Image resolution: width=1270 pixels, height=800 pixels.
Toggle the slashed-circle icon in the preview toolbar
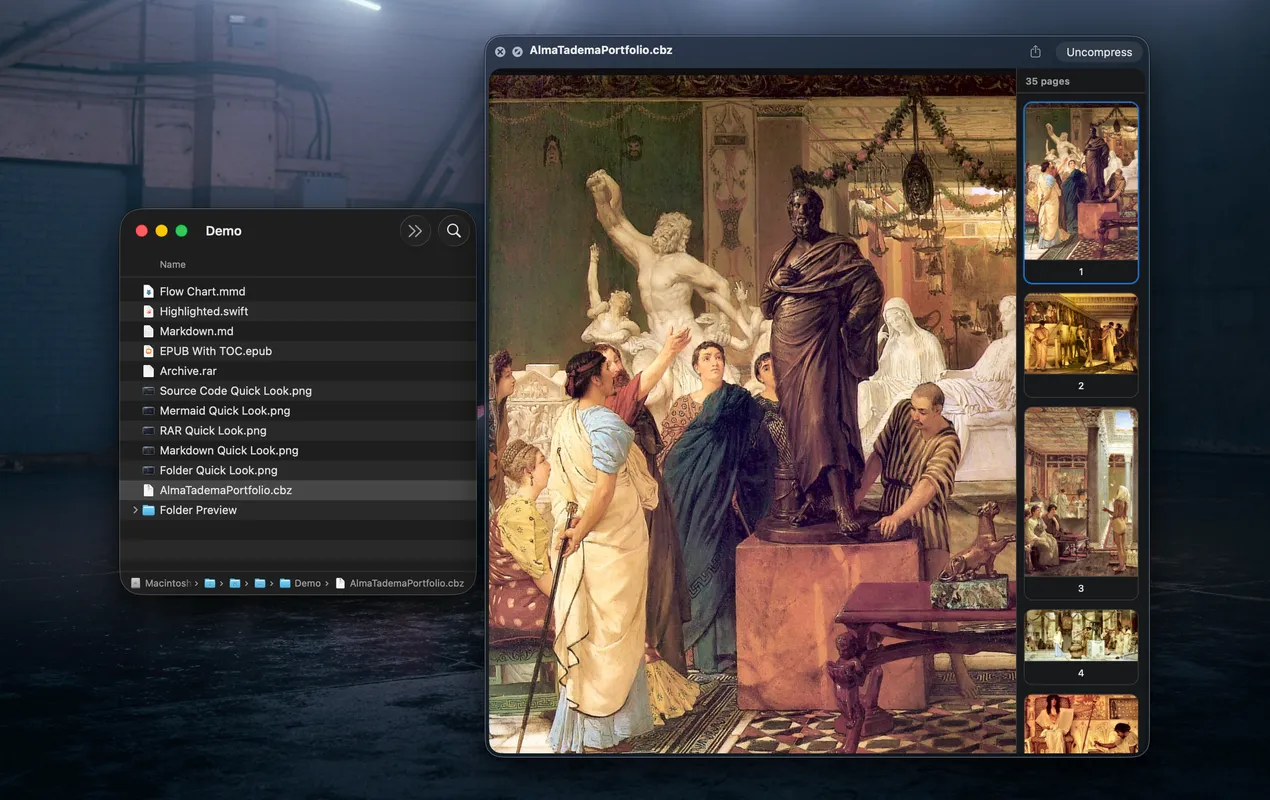pos(517,51)
